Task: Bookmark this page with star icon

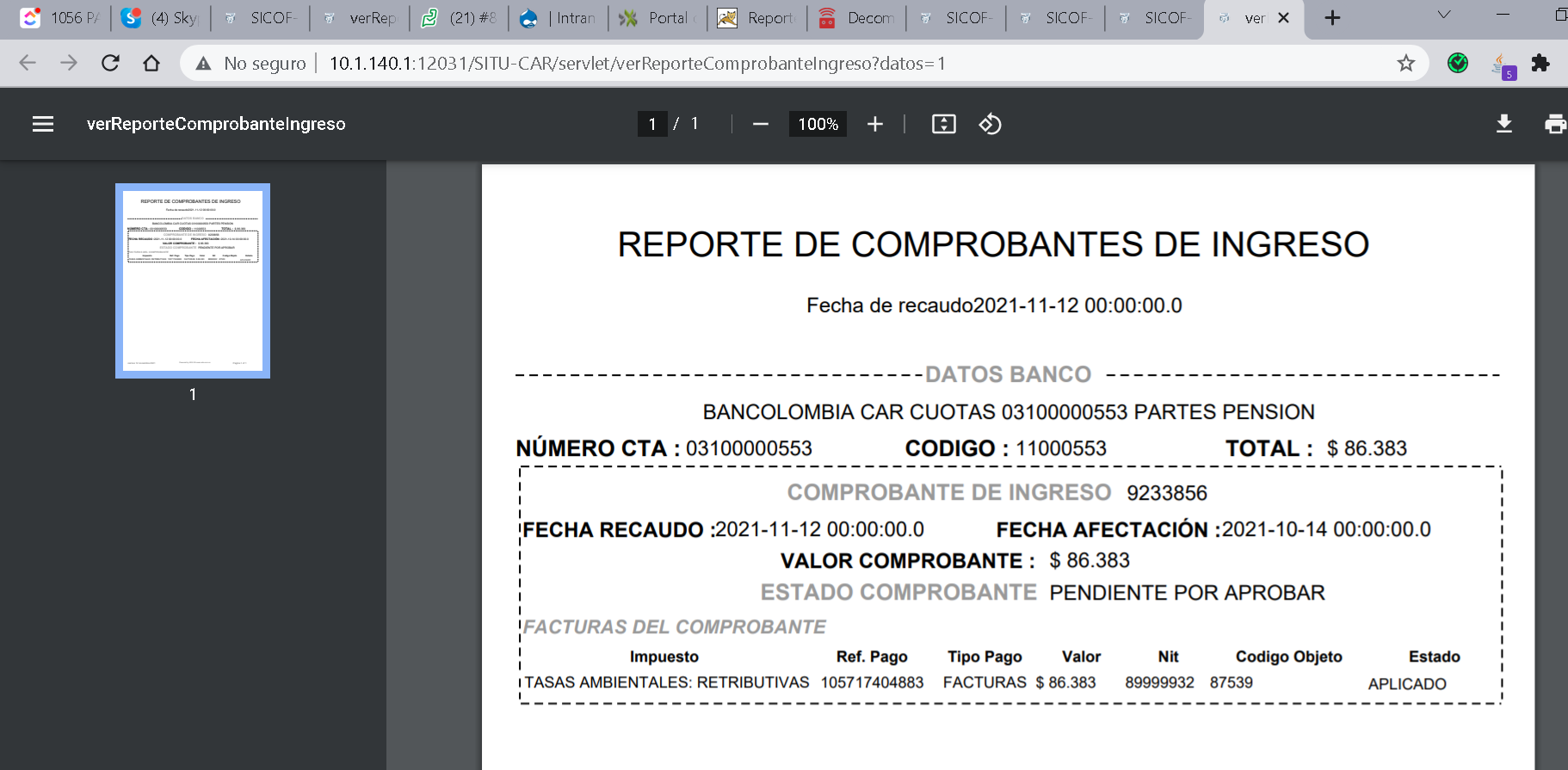Action: pyautogui.click(x=1405, y=63)
